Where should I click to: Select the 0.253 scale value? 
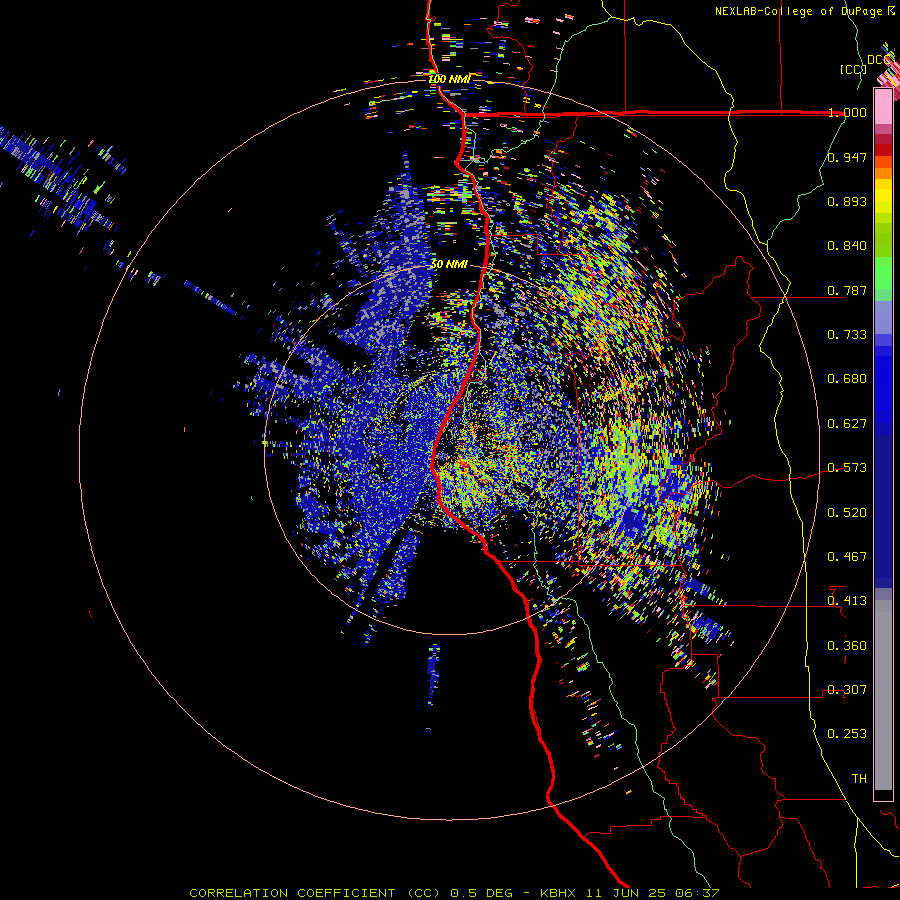847,734
